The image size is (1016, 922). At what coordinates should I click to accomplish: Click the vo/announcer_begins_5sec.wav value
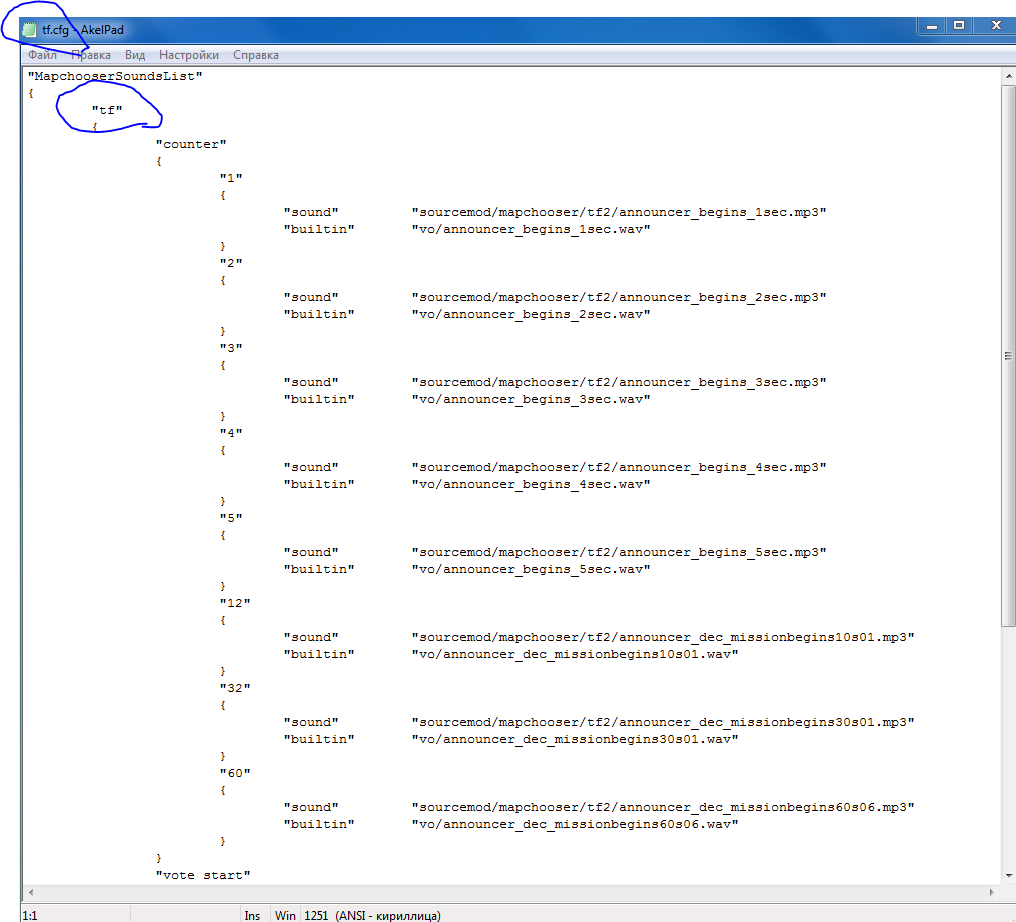pyautogui.click(x=531, y=569)
